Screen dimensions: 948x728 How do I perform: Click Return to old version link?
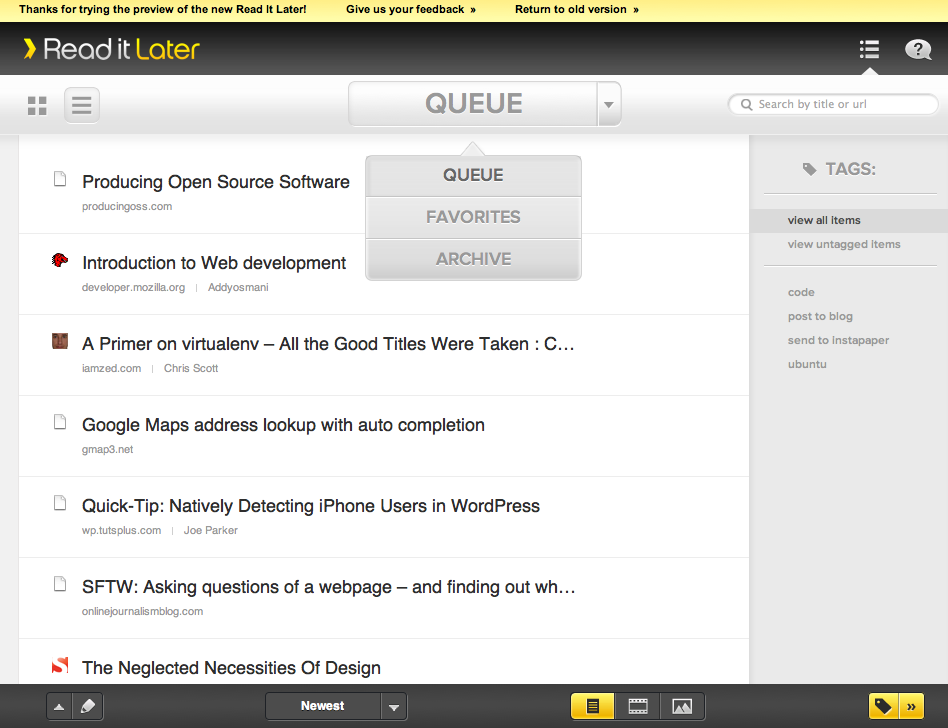[x=577, y=10]
